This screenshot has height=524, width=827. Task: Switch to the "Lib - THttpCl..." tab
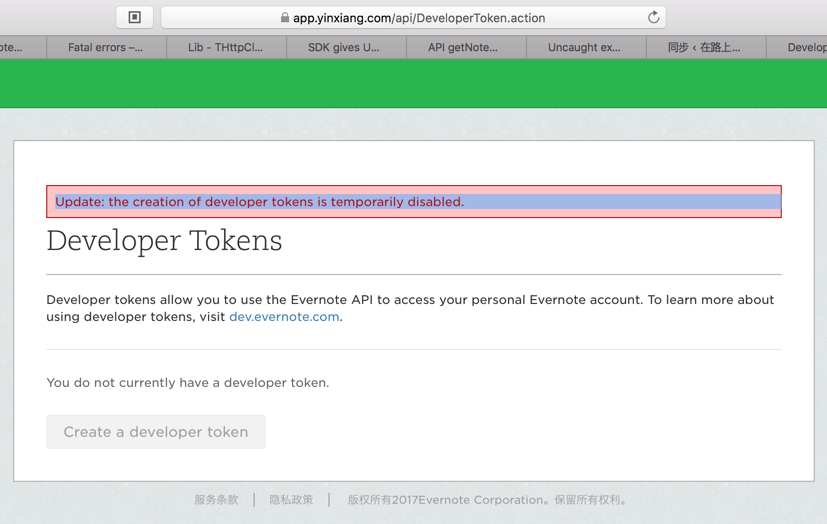point(226,47)
